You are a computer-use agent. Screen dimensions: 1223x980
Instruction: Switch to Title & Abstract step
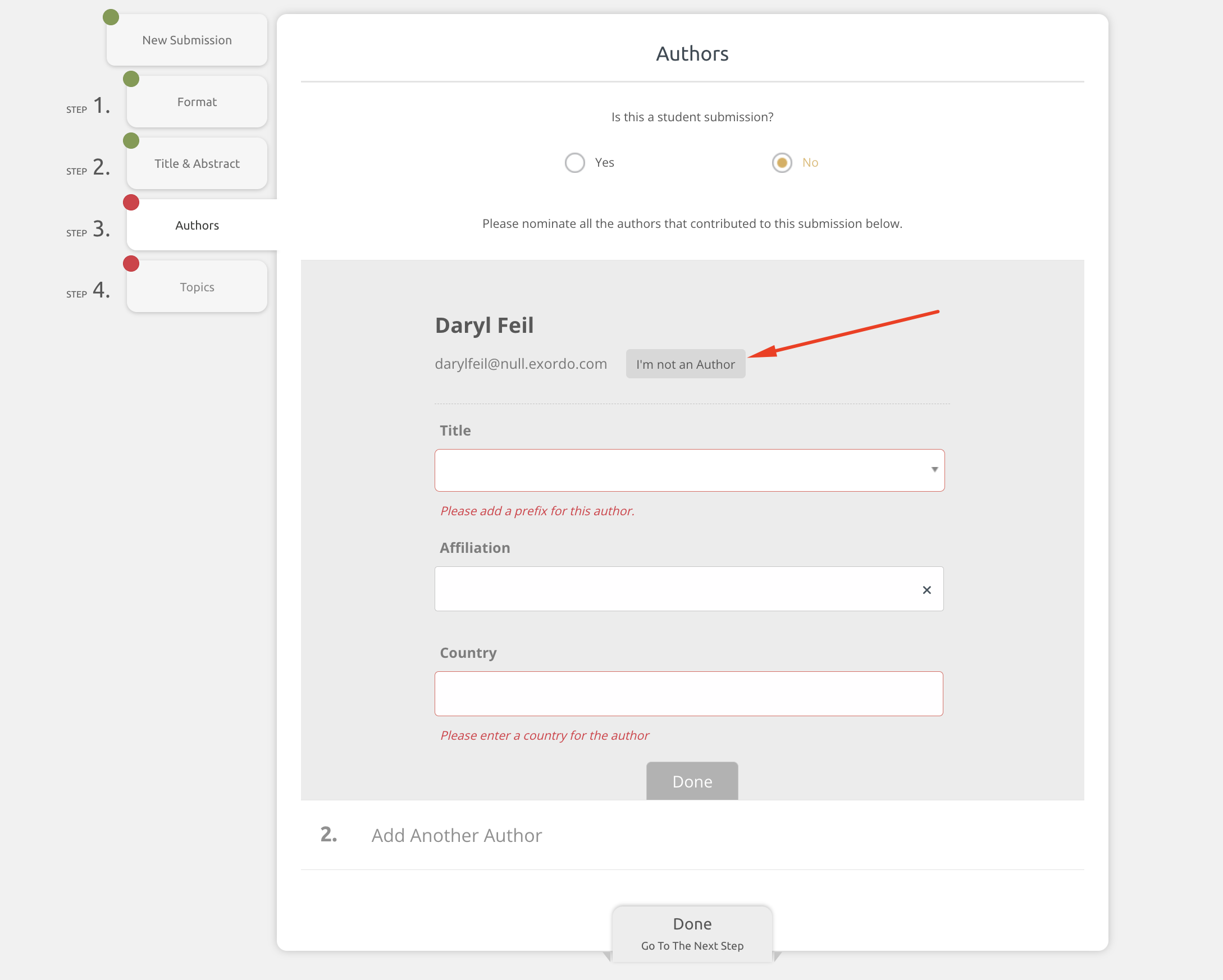tap(197, 164)
